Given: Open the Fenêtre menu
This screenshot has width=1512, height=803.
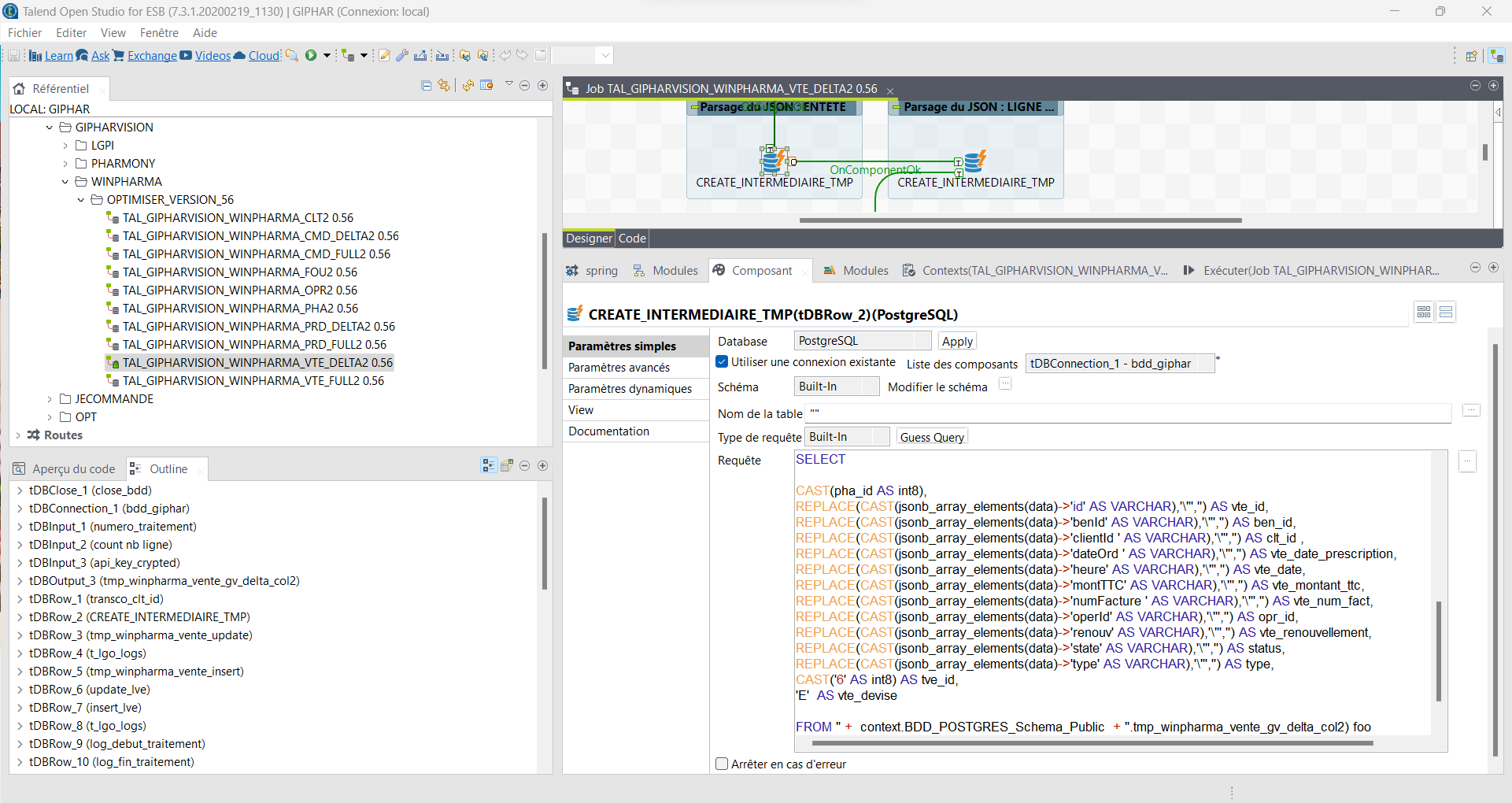Looking at the screenshot, I should (x=159, y=33).
